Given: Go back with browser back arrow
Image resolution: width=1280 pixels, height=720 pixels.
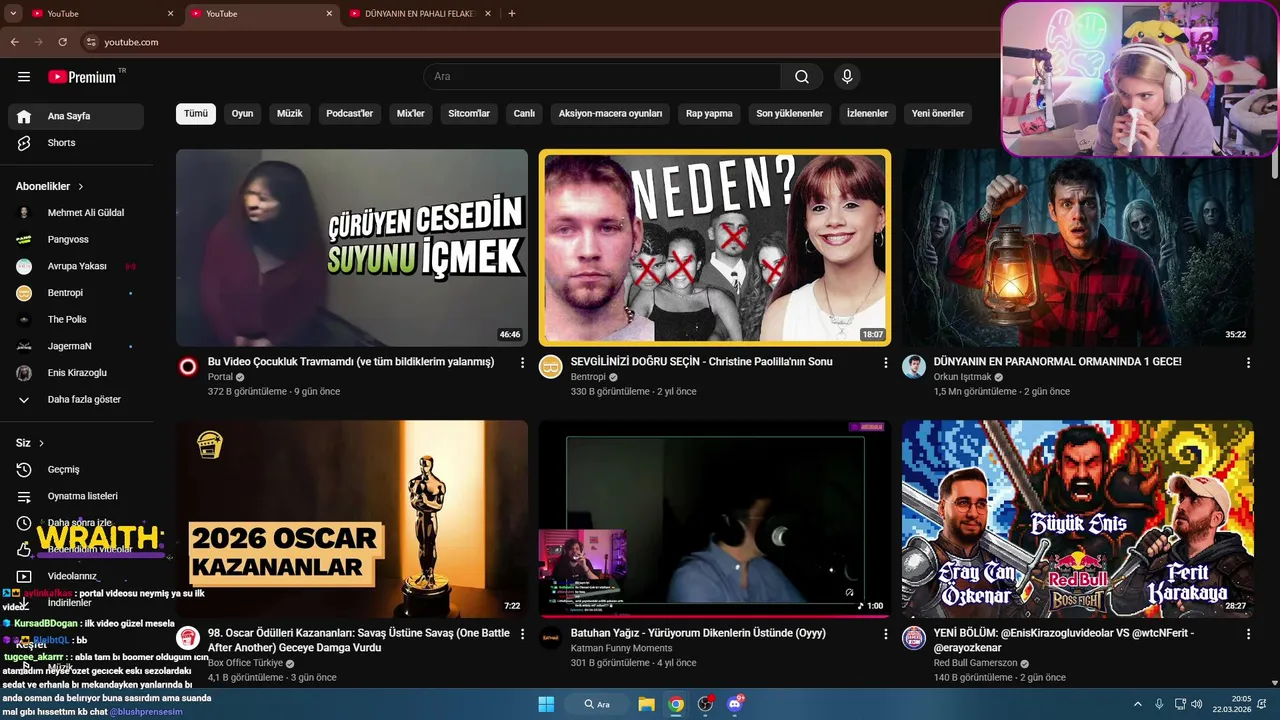Looking at the screenshot, I should click(15, 42).
